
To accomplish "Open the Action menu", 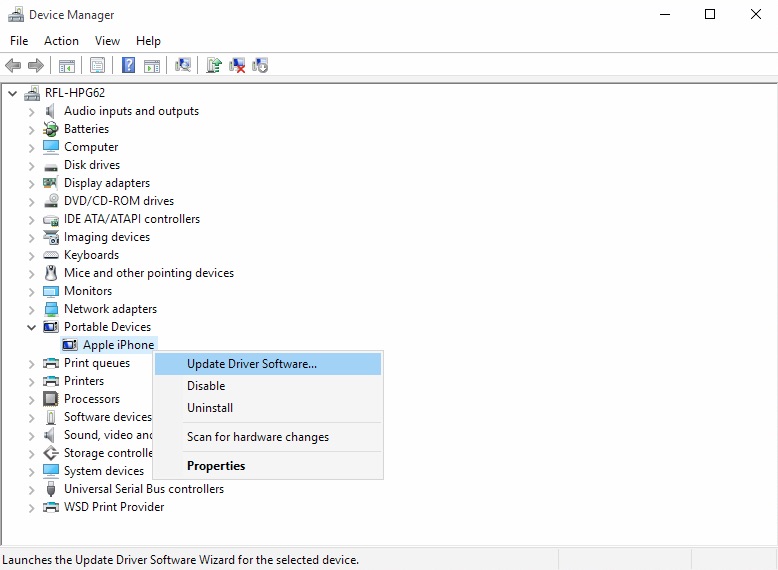I will click(x=61, y=41).
